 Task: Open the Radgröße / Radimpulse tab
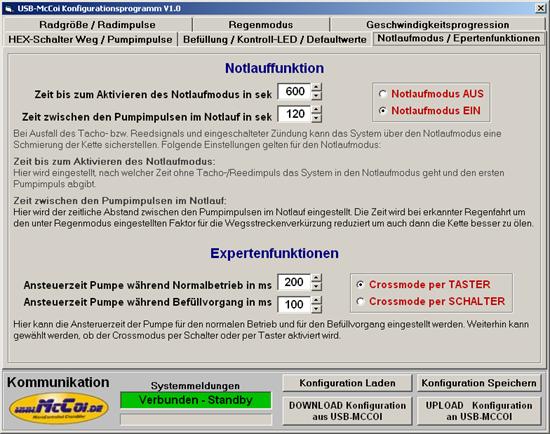click(98, 25)
